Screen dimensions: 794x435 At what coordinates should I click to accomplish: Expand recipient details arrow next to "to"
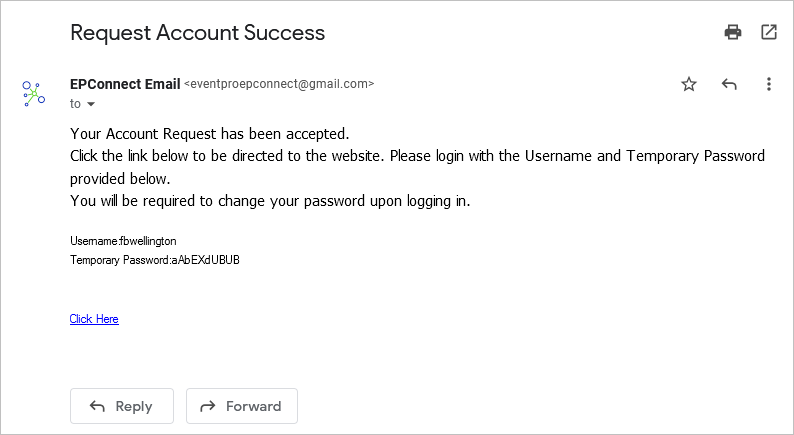click(x=91, y=104)
